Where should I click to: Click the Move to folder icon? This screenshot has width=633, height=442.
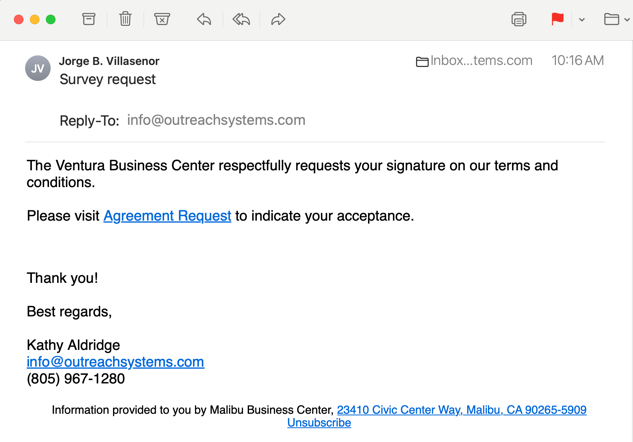click(611, 19)
